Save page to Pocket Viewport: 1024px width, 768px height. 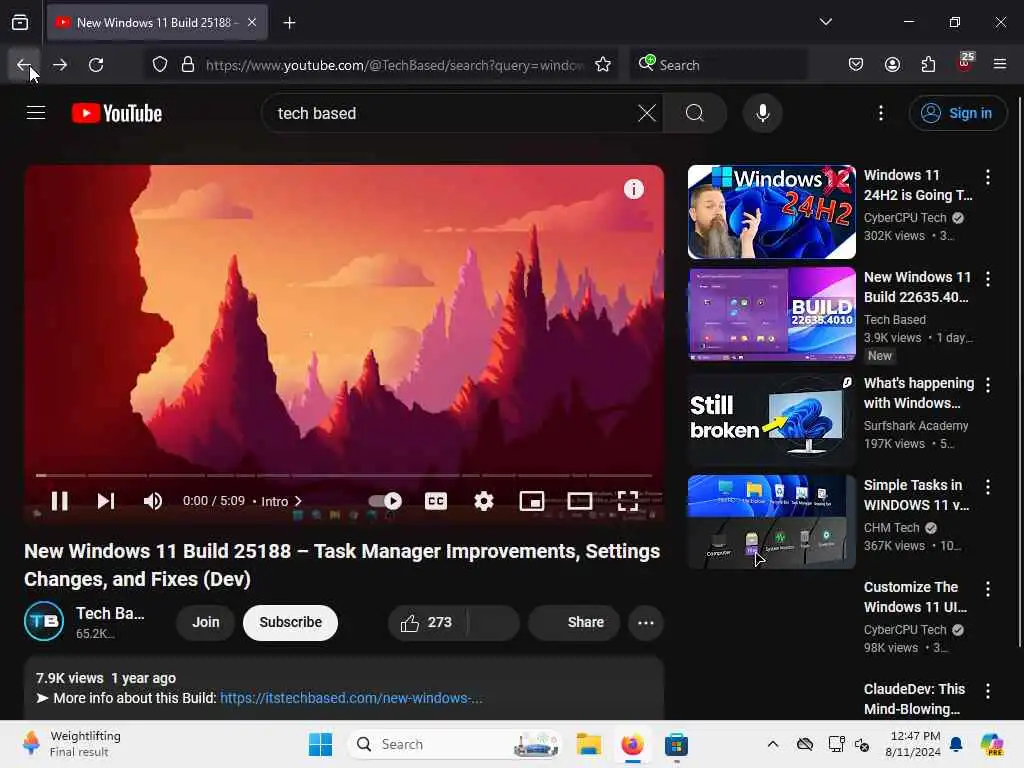(856, 65)
